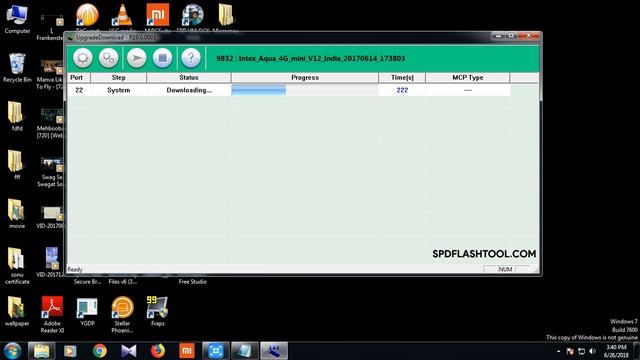Launch Google Chrome from the taskbar
640x360 pixels.
(100, 351)
